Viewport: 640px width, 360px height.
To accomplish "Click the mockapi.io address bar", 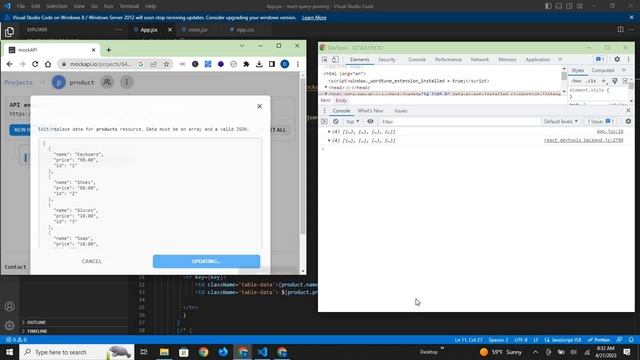I will point(100,64).
